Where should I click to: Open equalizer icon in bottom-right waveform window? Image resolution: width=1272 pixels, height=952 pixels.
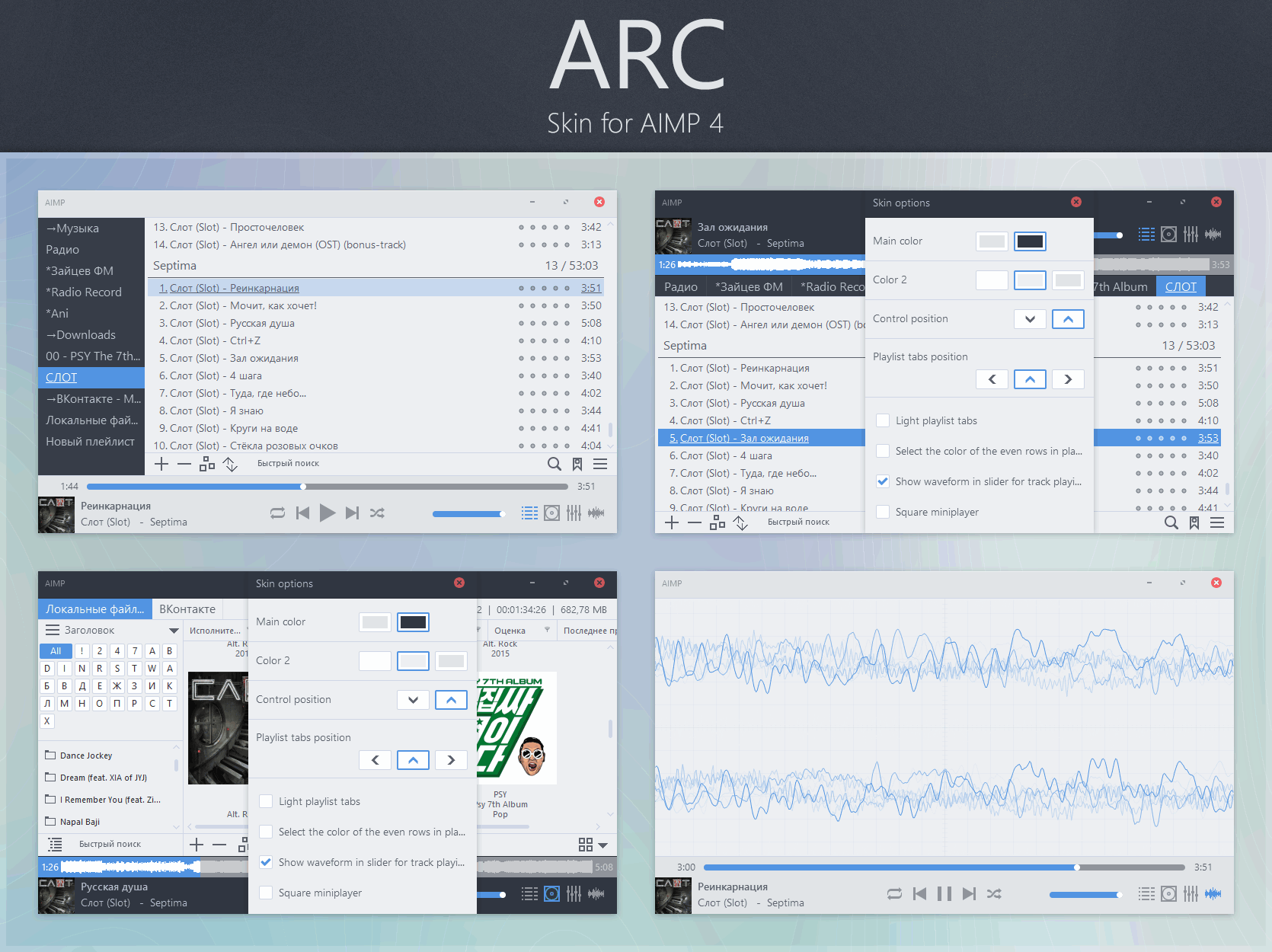(1191, 894)
